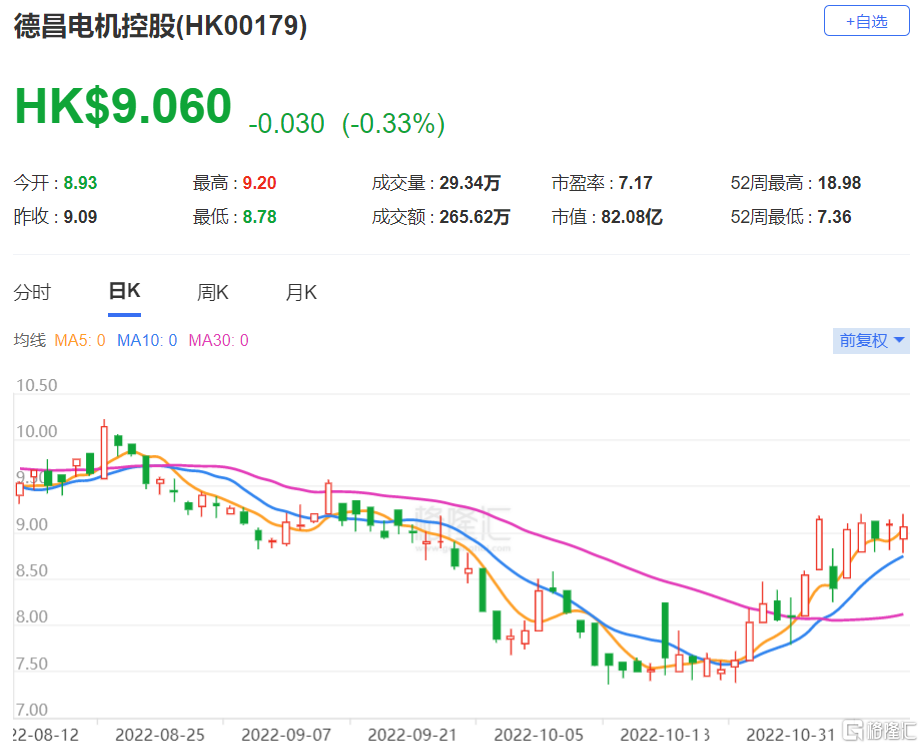Select the 日K daily chart tab
This screenshot has height=748, width=924.
(124, 292)
